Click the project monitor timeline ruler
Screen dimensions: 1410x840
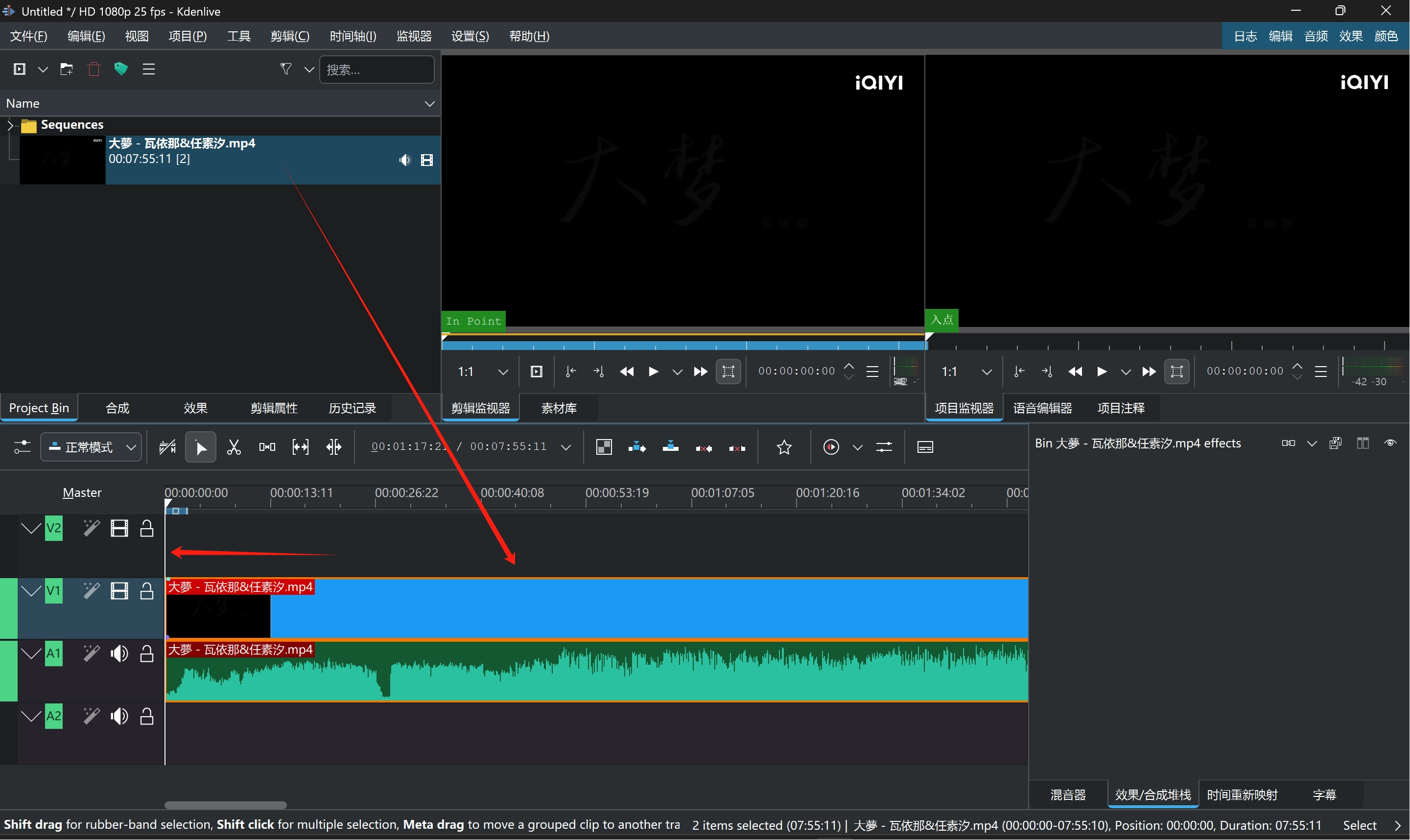pos(1167,343)
